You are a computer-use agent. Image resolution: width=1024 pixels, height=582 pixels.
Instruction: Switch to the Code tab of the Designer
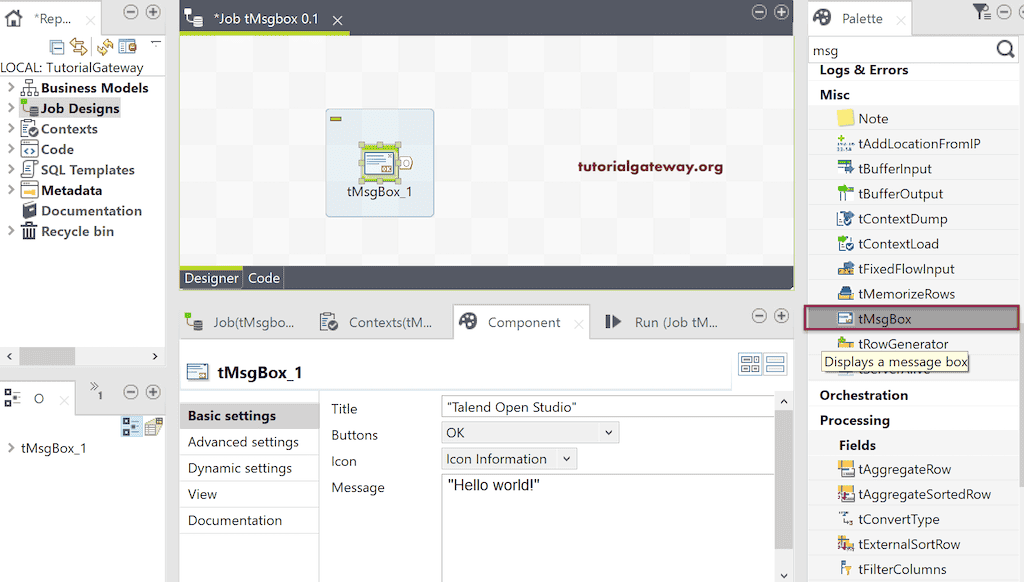click(x=262, y=278)
